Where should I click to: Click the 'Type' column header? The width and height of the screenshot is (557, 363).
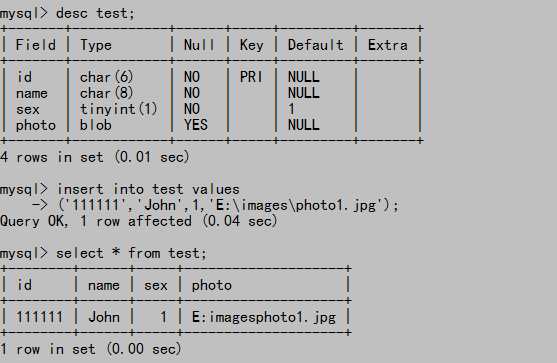tap(96, 45)
